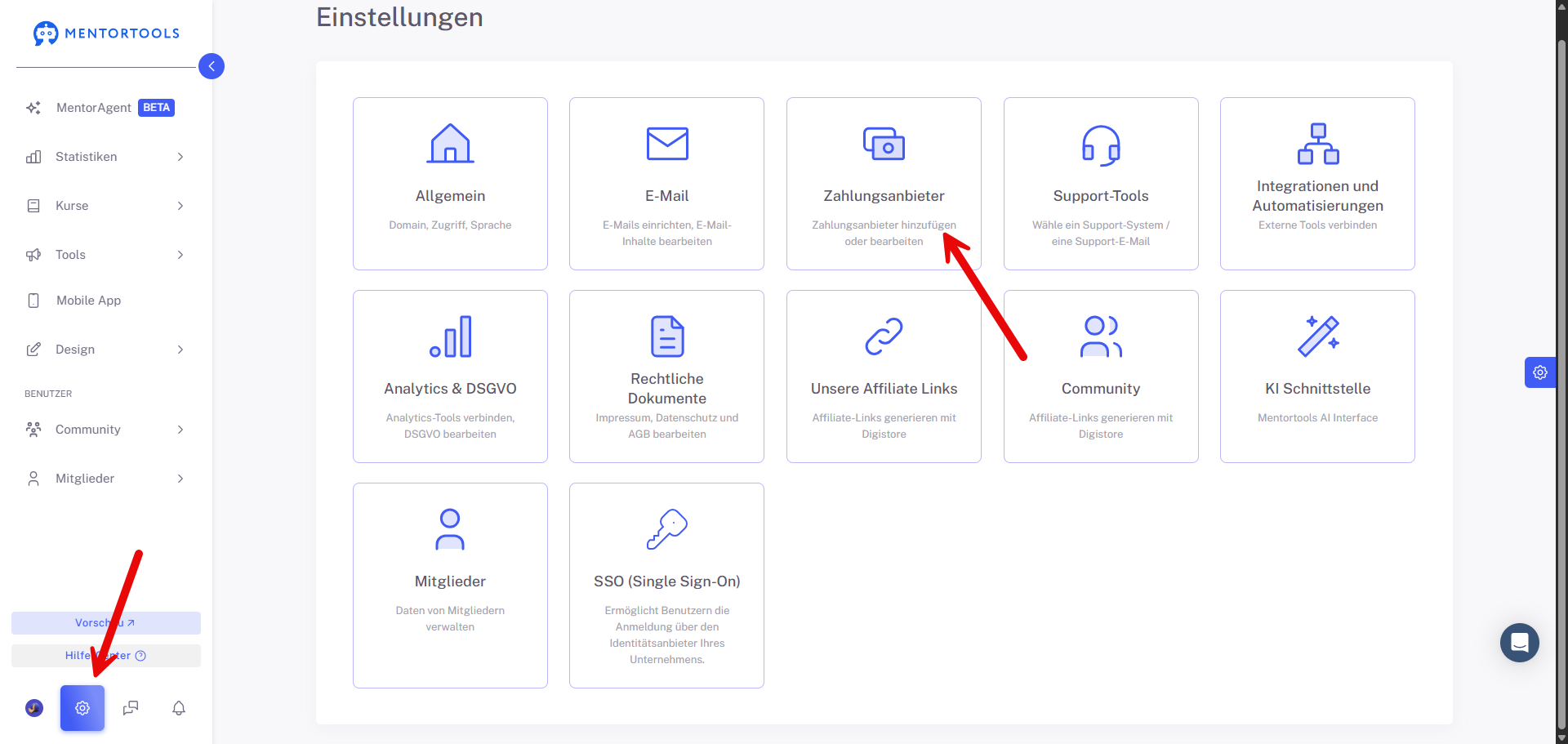1568x744 pixels.
Task: Click the 'Externe Tools verbinden' text
Action: click(1318, 225)
